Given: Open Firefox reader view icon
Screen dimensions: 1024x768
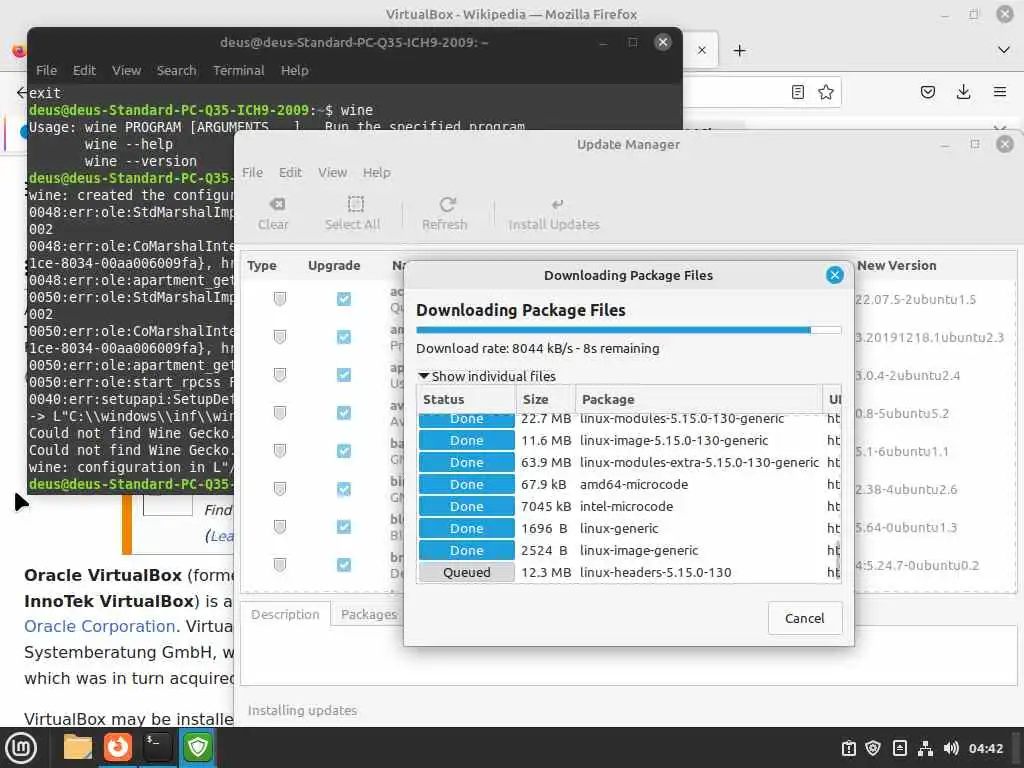Looking at the screenshot, I should click(797, 92).
